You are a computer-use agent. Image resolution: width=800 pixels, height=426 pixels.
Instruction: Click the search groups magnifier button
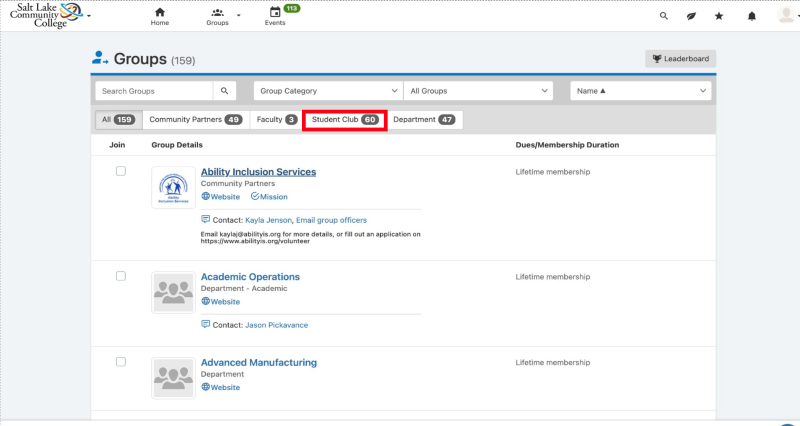[225, 91]
